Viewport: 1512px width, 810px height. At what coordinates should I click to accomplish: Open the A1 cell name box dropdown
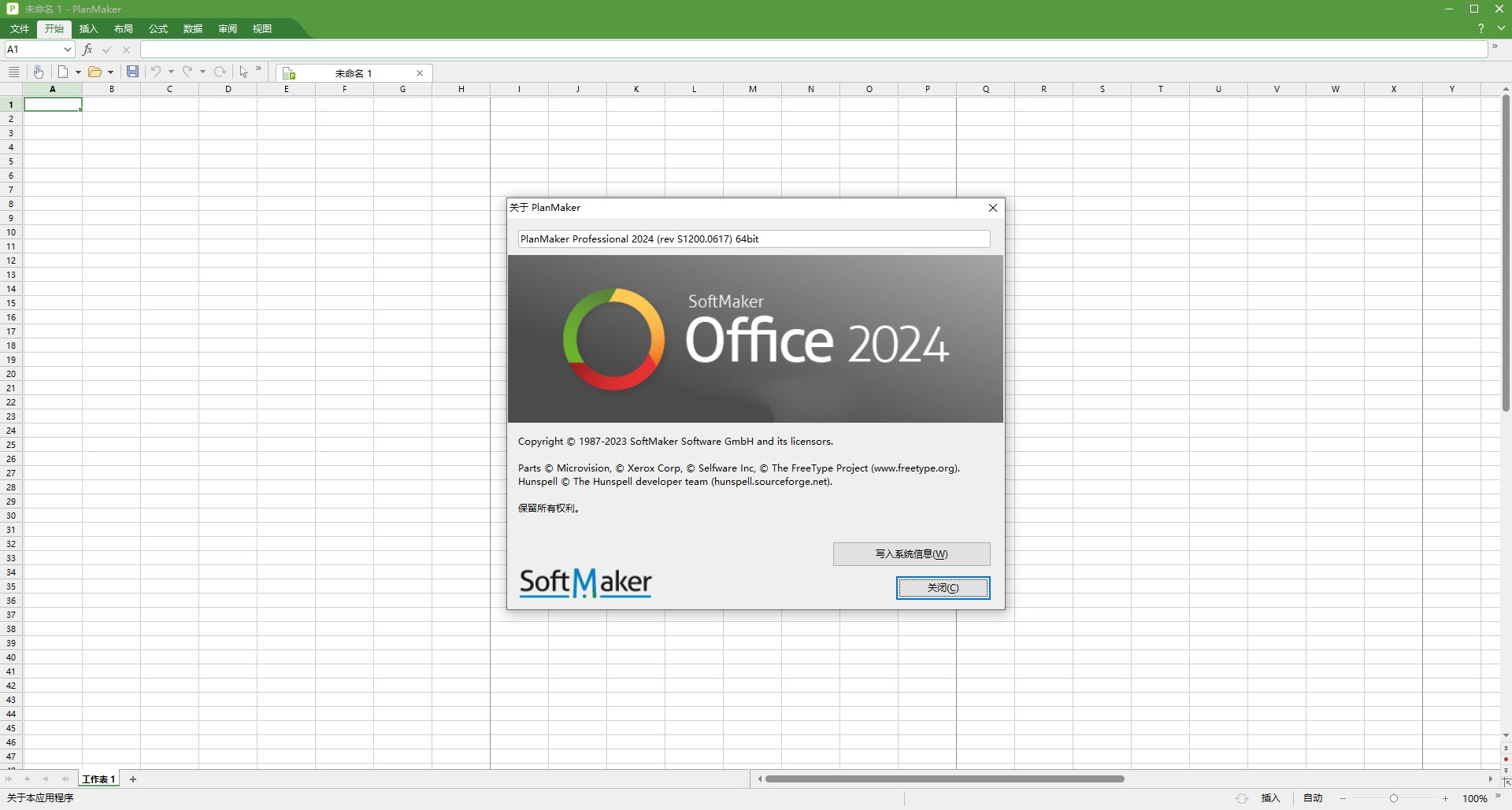tap(68, 50)
